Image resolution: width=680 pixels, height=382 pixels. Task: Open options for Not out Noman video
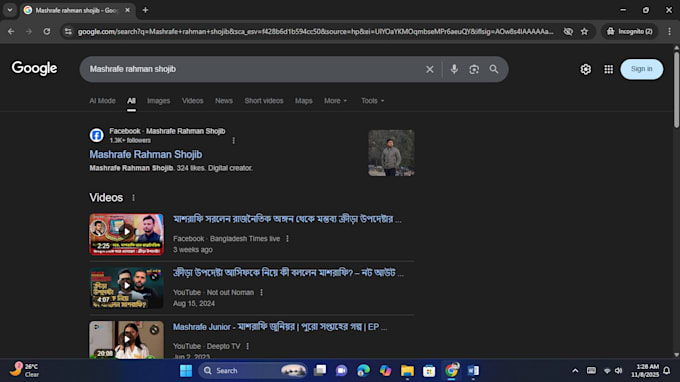pos(262,292)
